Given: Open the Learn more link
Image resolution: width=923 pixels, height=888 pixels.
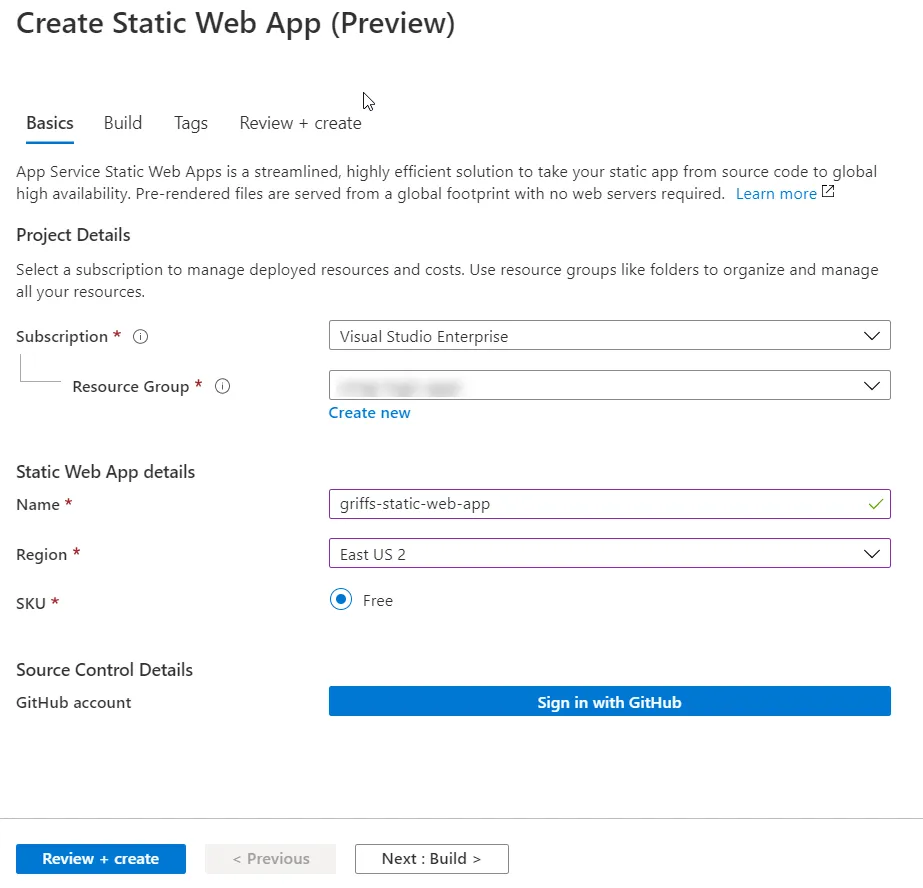Looking at the screenshot, I should tap(776, 194).
